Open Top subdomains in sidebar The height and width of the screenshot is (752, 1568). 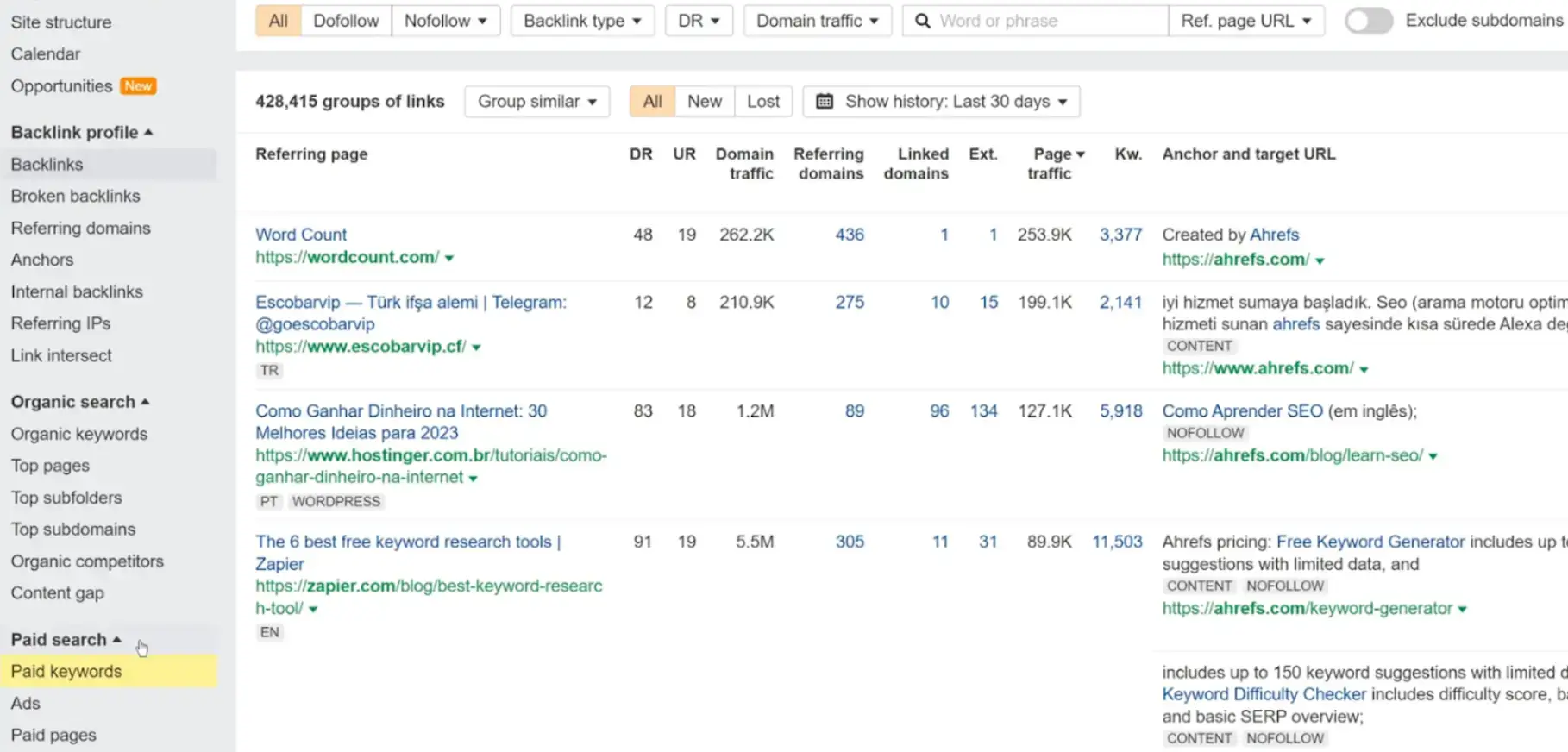point(73,530)
